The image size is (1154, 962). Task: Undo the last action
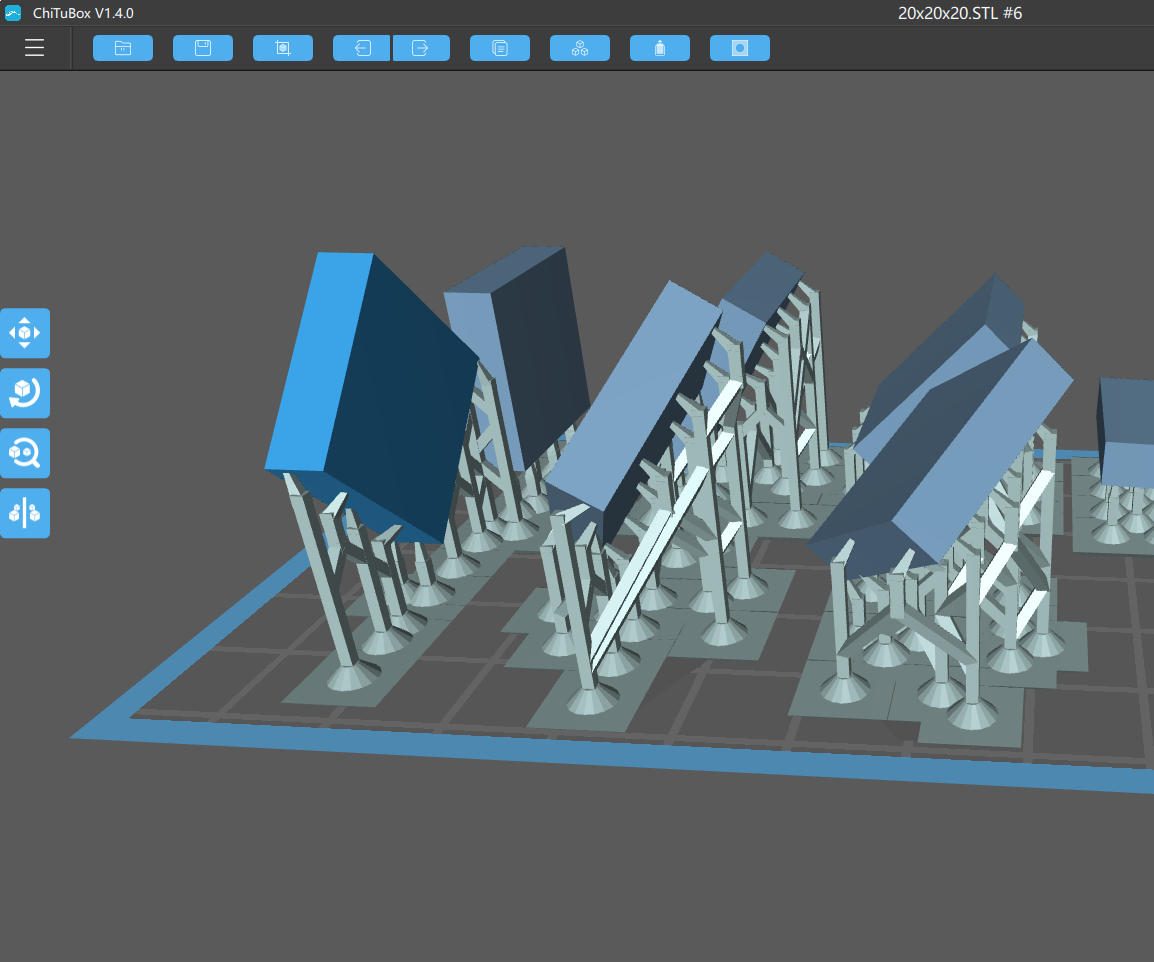361,47
